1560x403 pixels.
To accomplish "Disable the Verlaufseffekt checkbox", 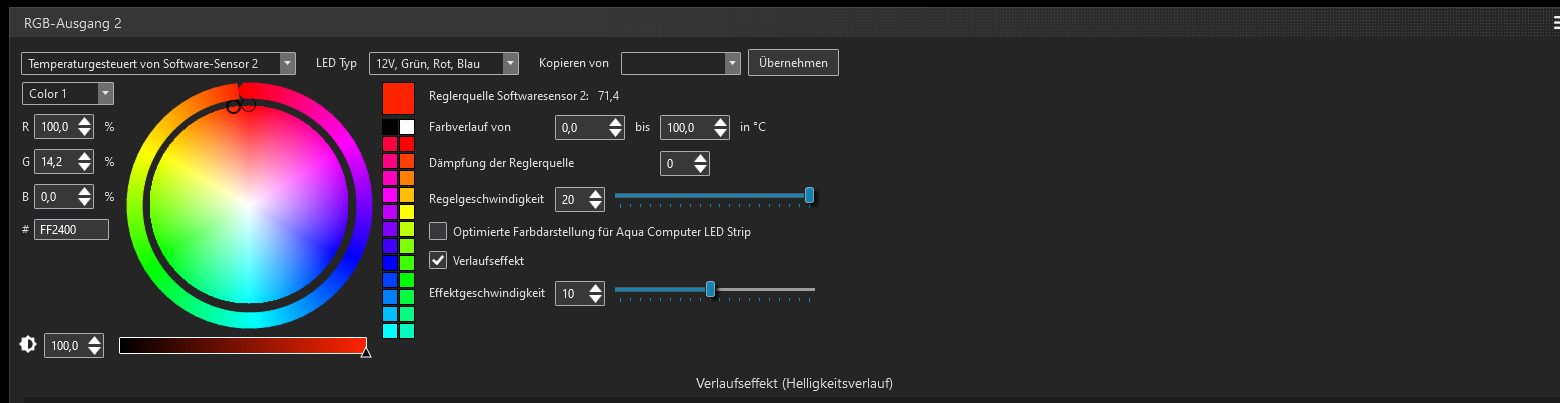I will [x=438, y=260].
